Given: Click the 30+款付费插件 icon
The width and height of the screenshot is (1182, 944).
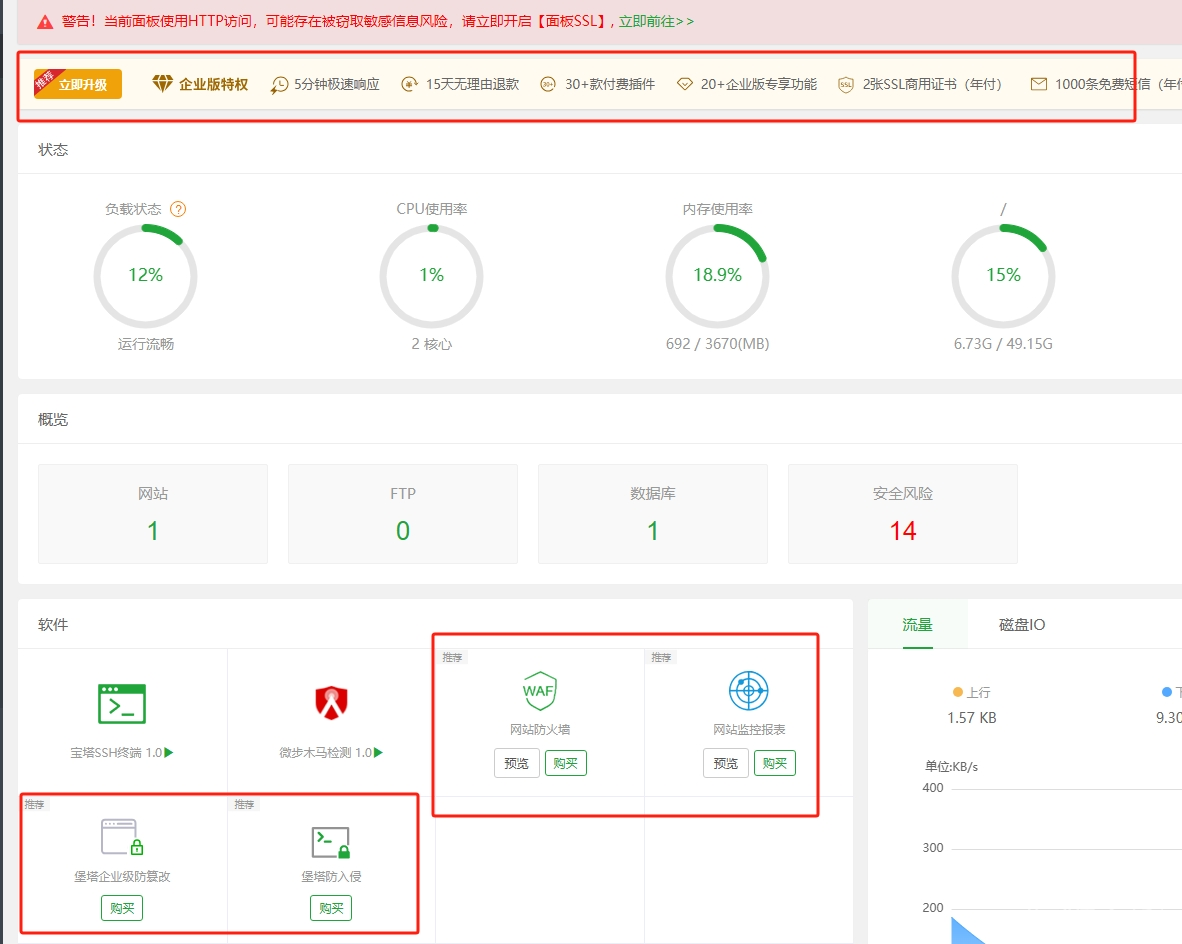Looking at the screenshot, I should point(548,84).
